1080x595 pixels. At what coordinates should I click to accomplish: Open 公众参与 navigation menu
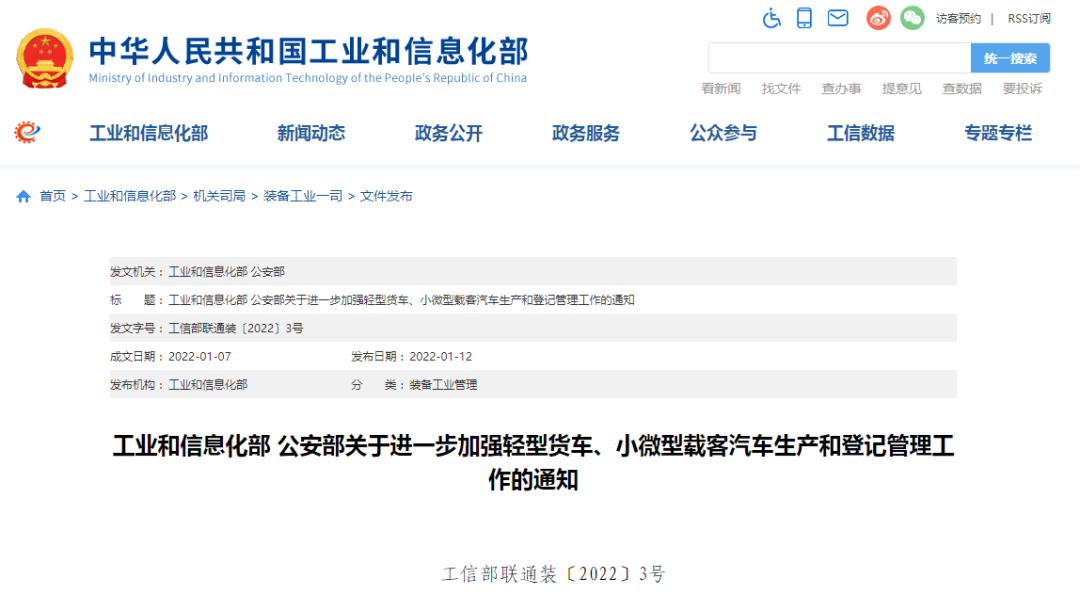click(x=723, y=133)
